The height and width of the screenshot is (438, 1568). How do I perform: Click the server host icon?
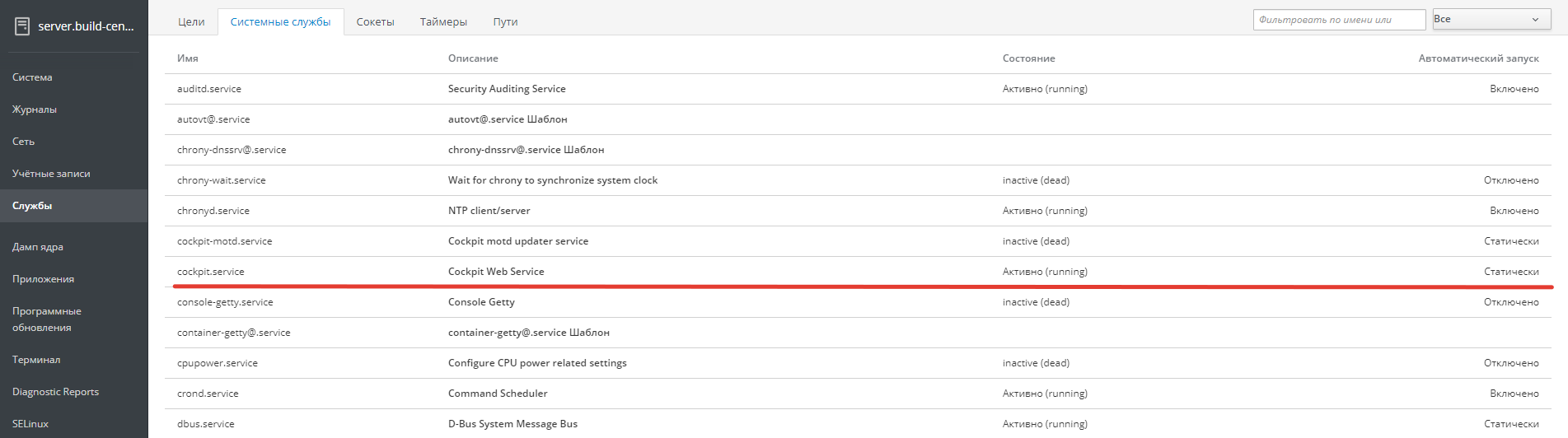22,26
